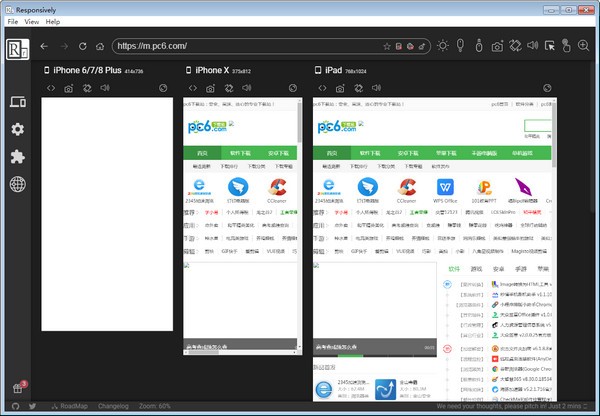Open the zoom magnifier control in toolbar
Viewport: 600px width, 416px height.
(583, 46)
